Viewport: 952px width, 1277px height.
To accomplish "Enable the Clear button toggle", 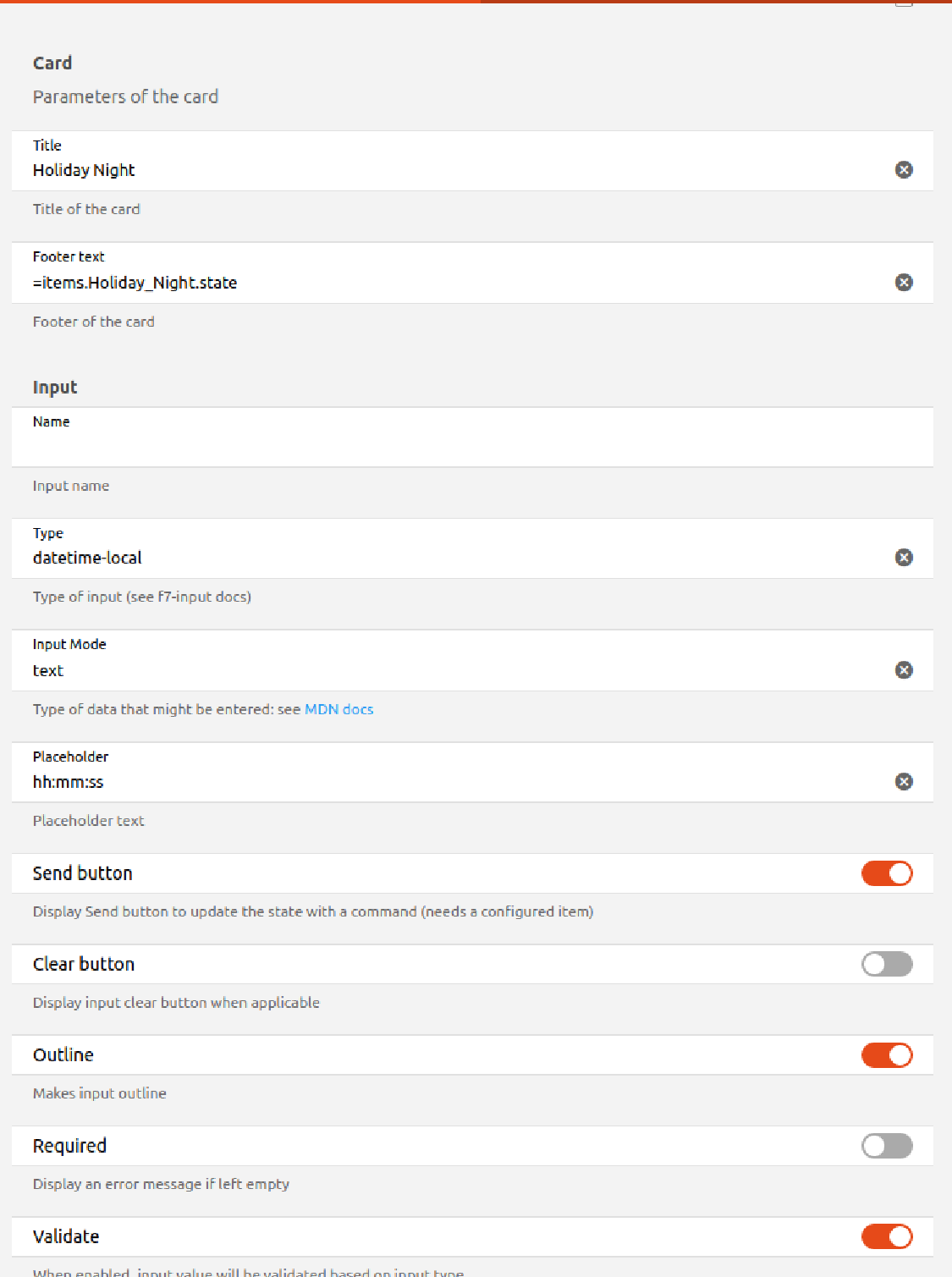I will (x=887, y=964).
